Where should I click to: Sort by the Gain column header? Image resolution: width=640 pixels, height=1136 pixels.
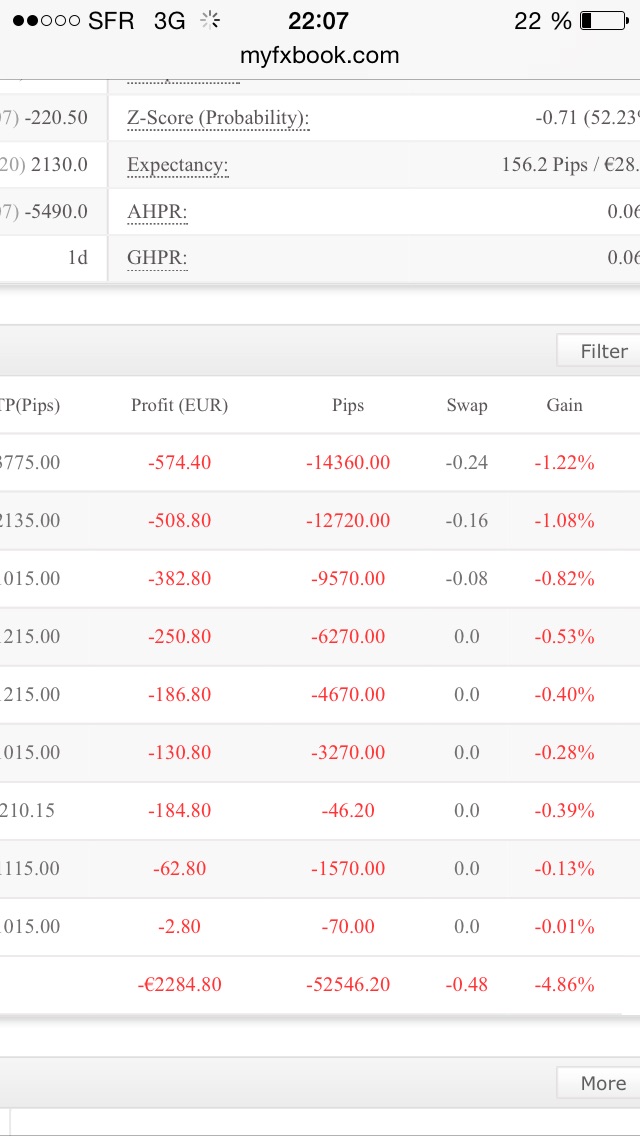click(565, 405)
